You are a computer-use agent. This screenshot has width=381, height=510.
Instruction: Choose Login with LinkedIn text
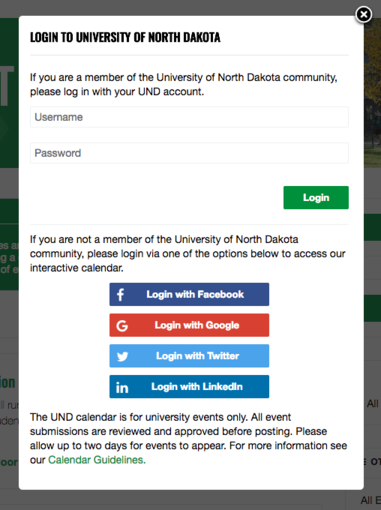click(197, 387)
